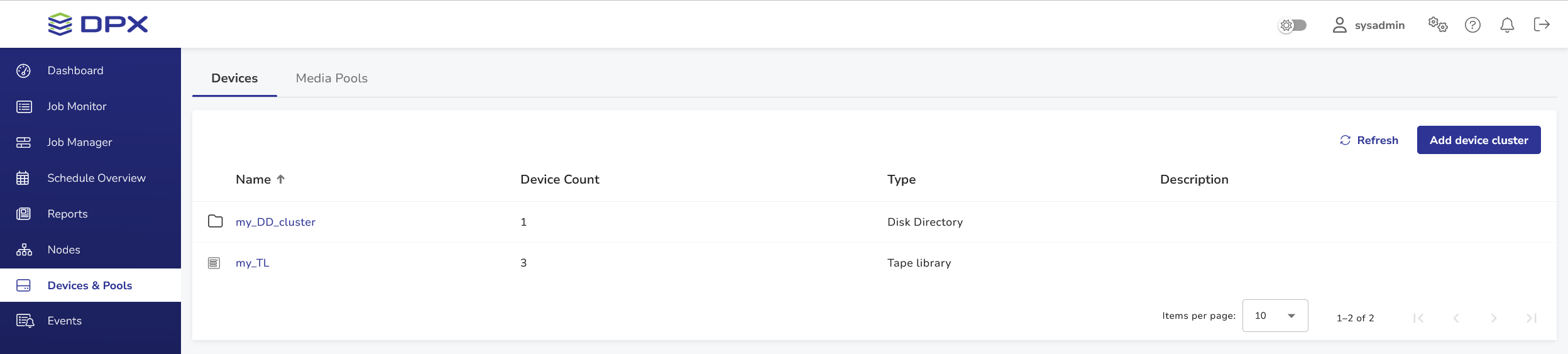Click the my_DD_cluster folder icon
1568x354 pixels.
point(215,221)
